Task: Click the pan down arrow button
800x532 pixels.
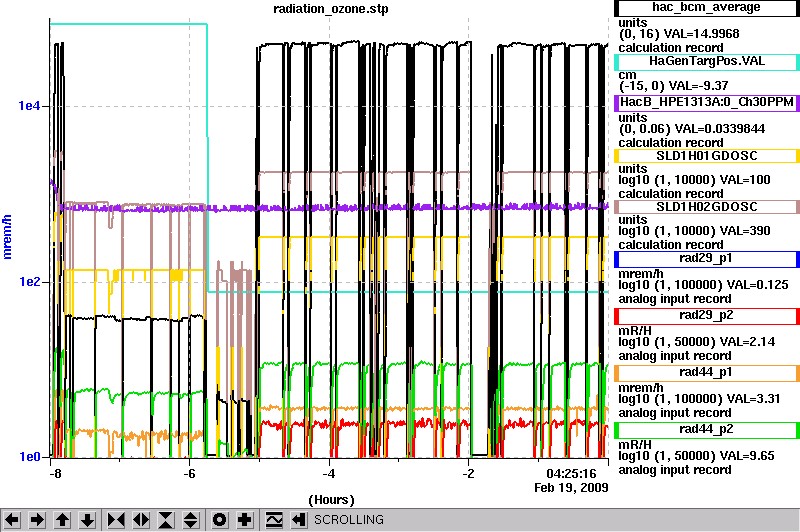Action: tap(87, 520)
